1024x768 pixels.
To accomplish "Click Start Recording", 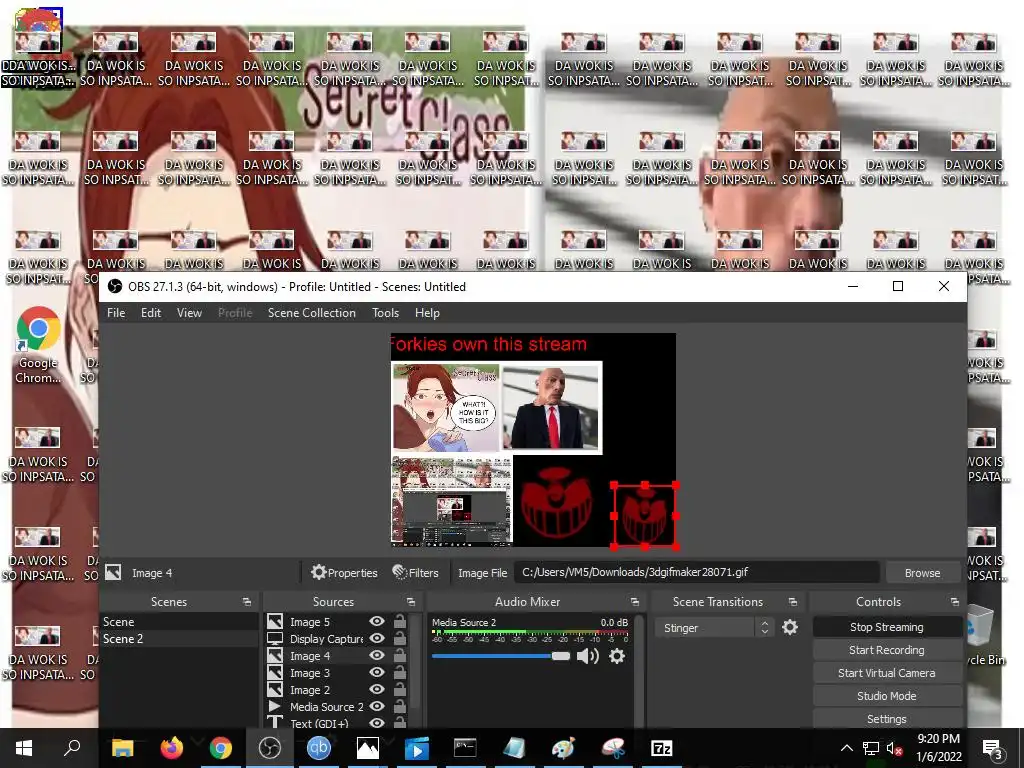I will [886, 650].
